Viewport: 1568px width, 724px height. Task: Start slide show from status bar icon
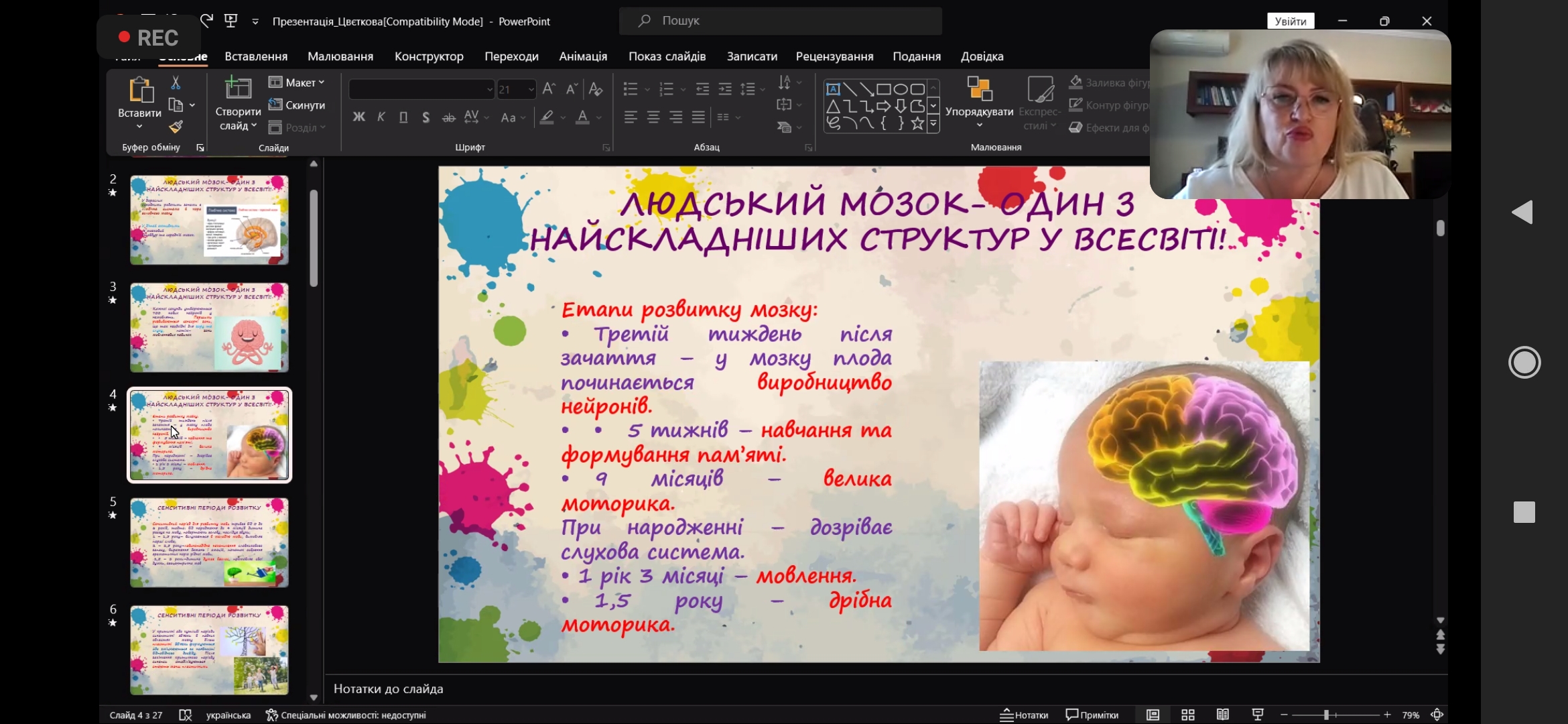coord(1258,715)
